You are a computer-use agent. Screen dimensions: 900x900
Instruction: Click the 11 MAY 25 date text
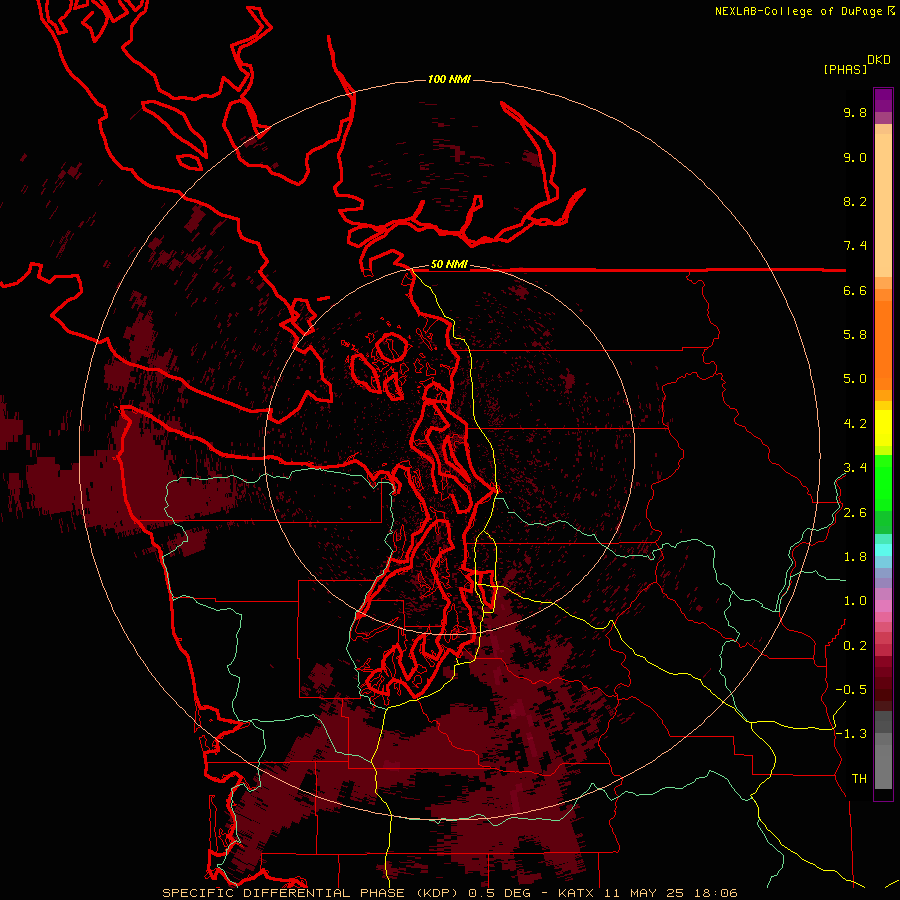point(644,893)
